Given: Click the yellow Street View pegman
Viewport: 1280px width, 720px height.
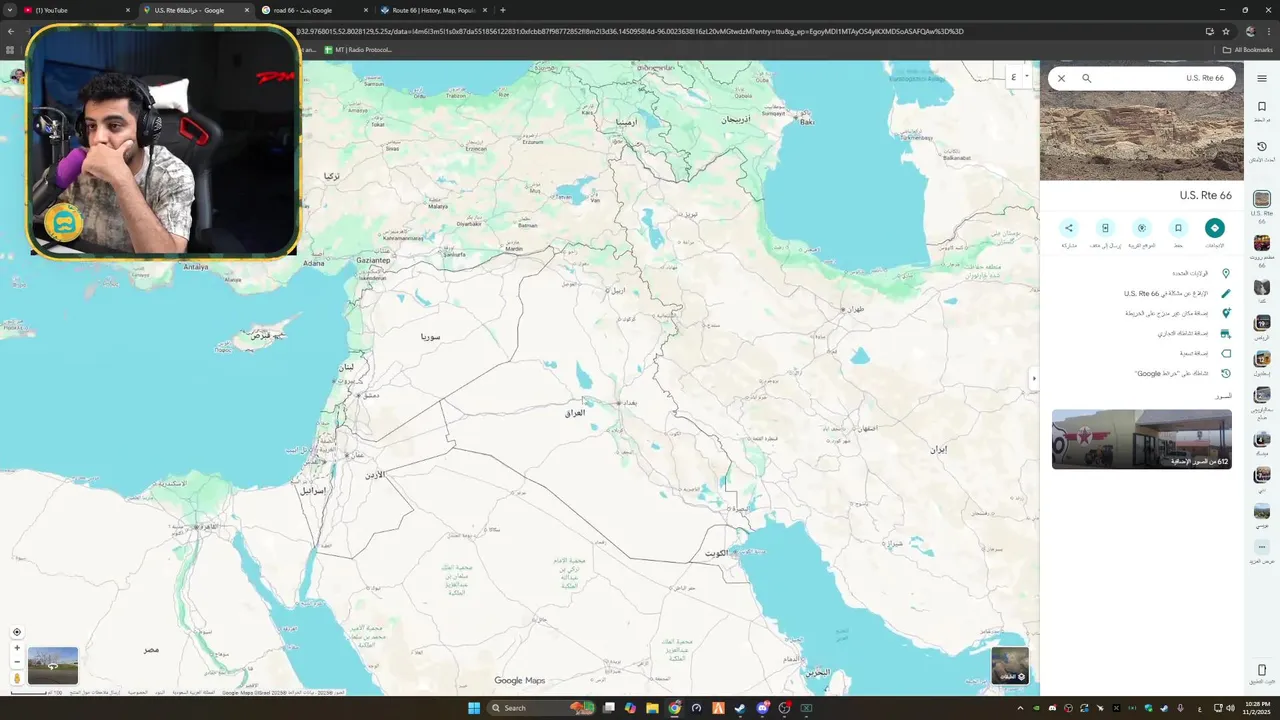Looking at the screenshot, I should point(17,678).
